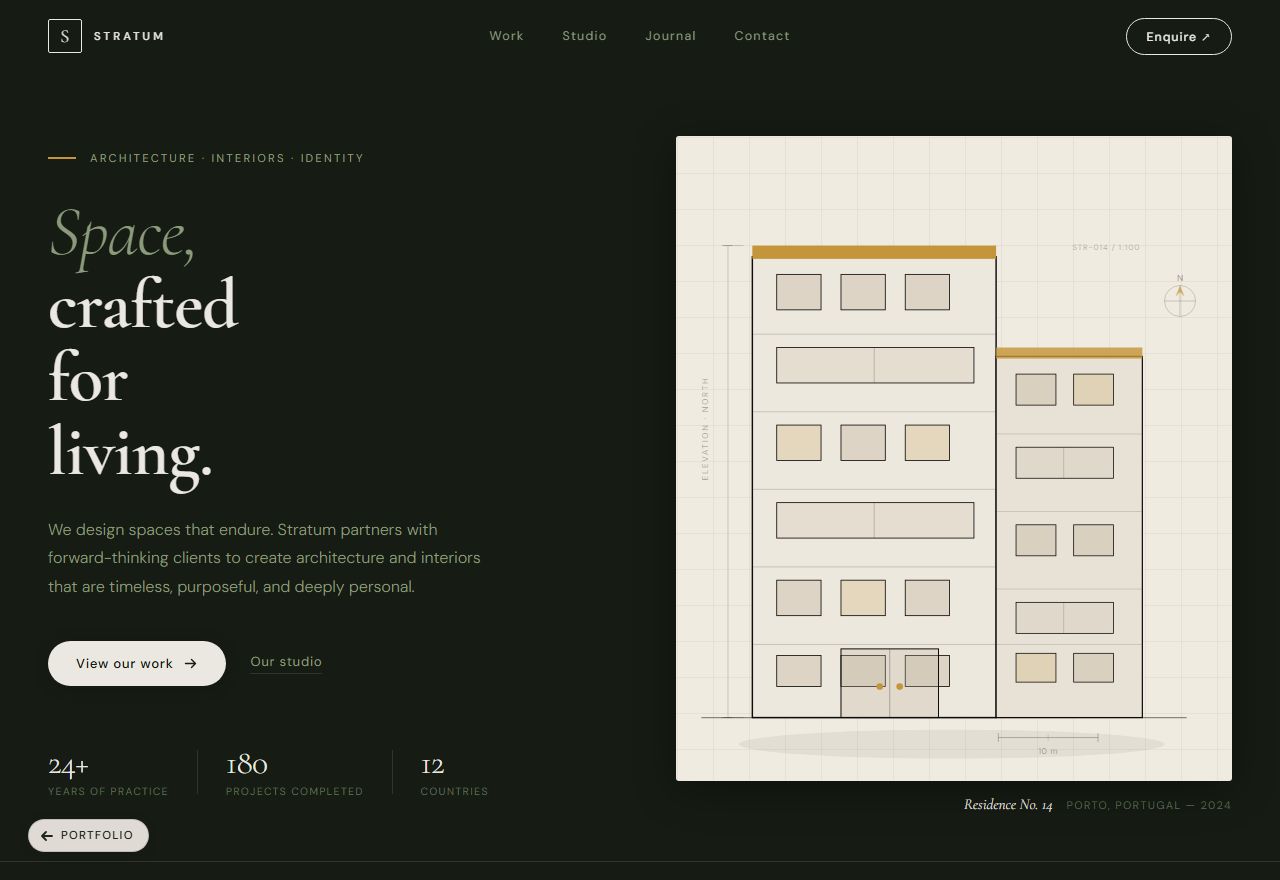Click the north compass icon
The height and width of the screenshot is (880, 1280).
pos(1180,297)
